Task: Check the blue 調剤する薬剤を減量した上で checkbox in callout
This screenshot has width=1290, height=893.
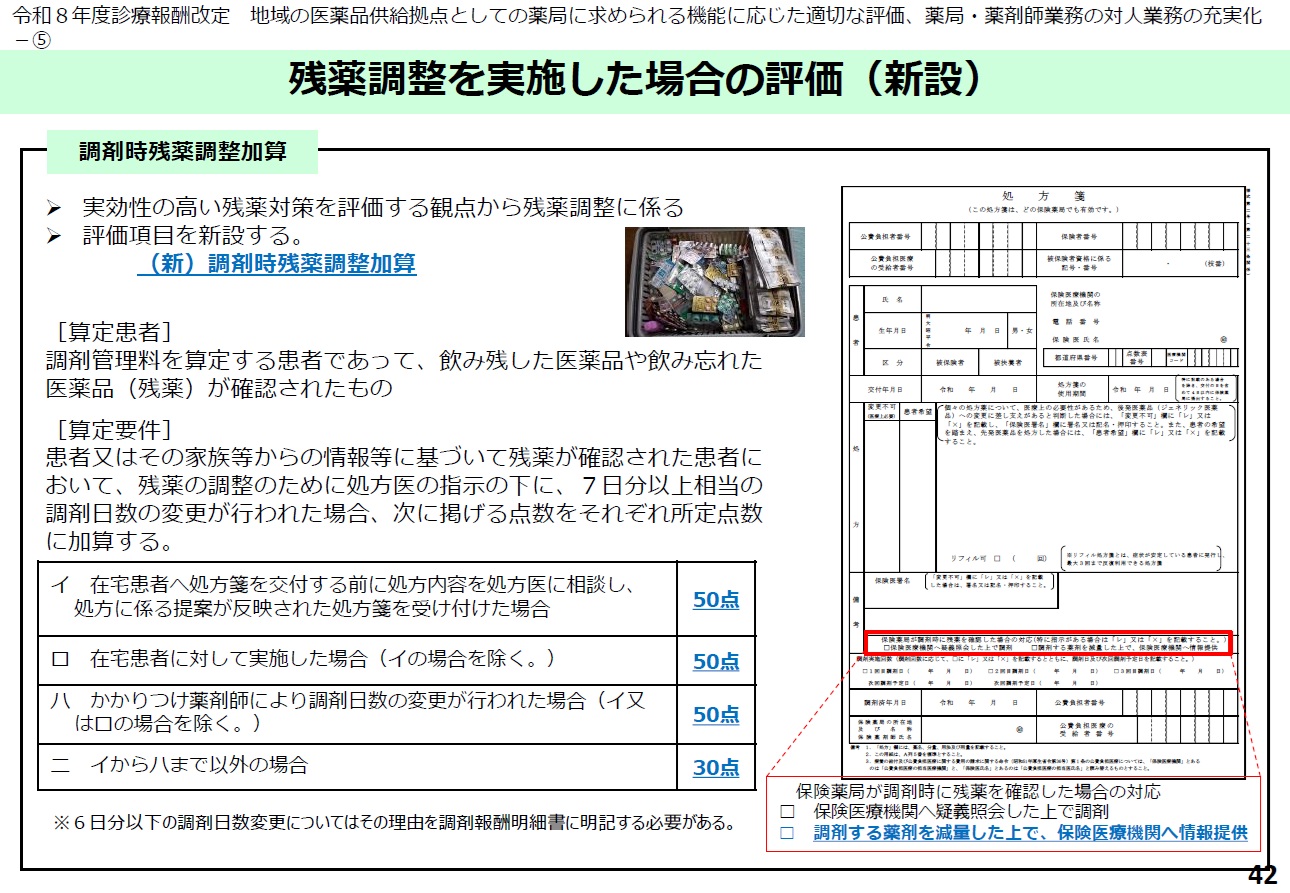Action: pyautogui.click(x=787, y=832)
